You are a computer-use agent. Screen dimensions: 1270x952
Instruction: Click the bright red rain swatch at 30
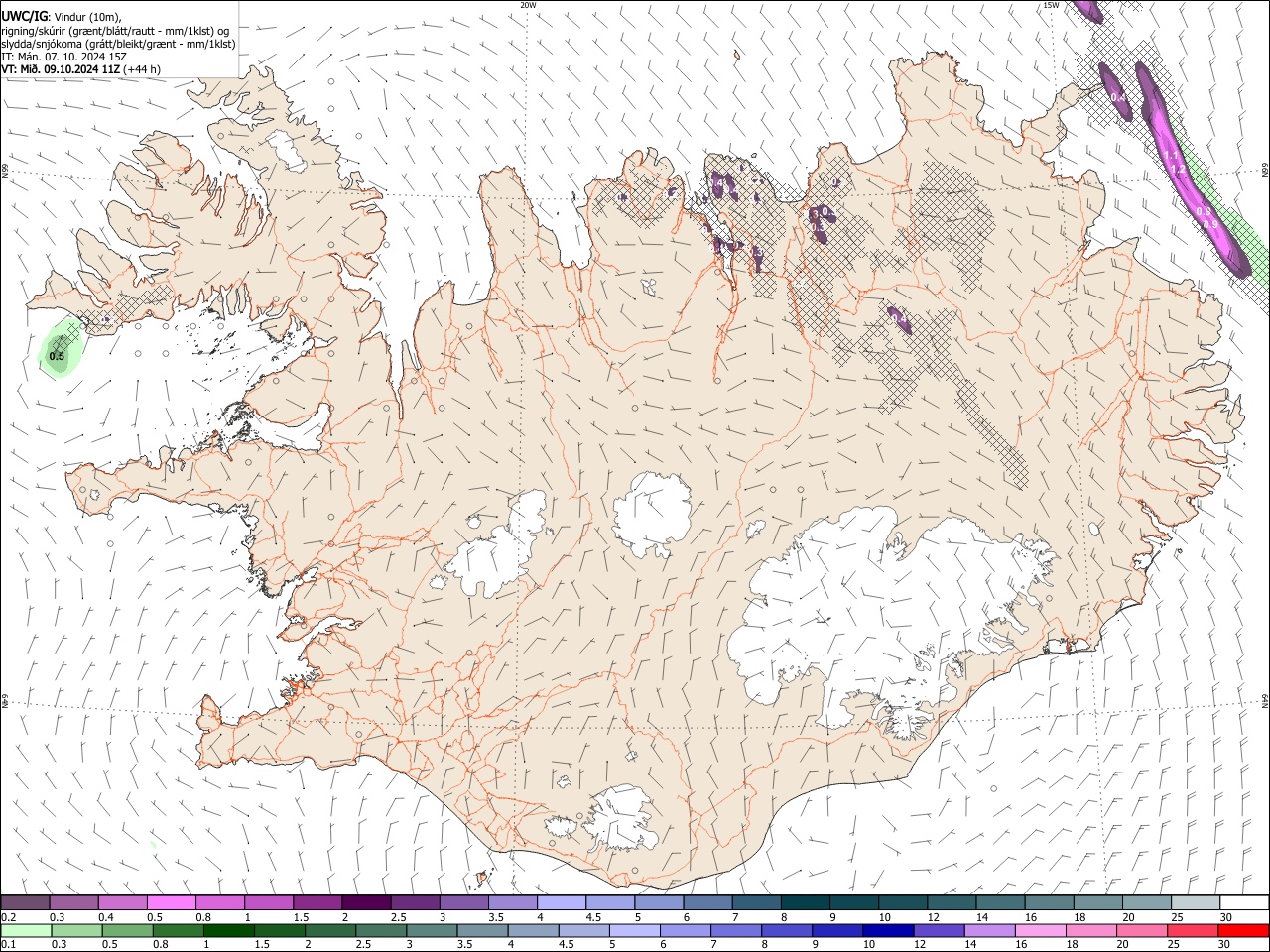(1243, 930)
